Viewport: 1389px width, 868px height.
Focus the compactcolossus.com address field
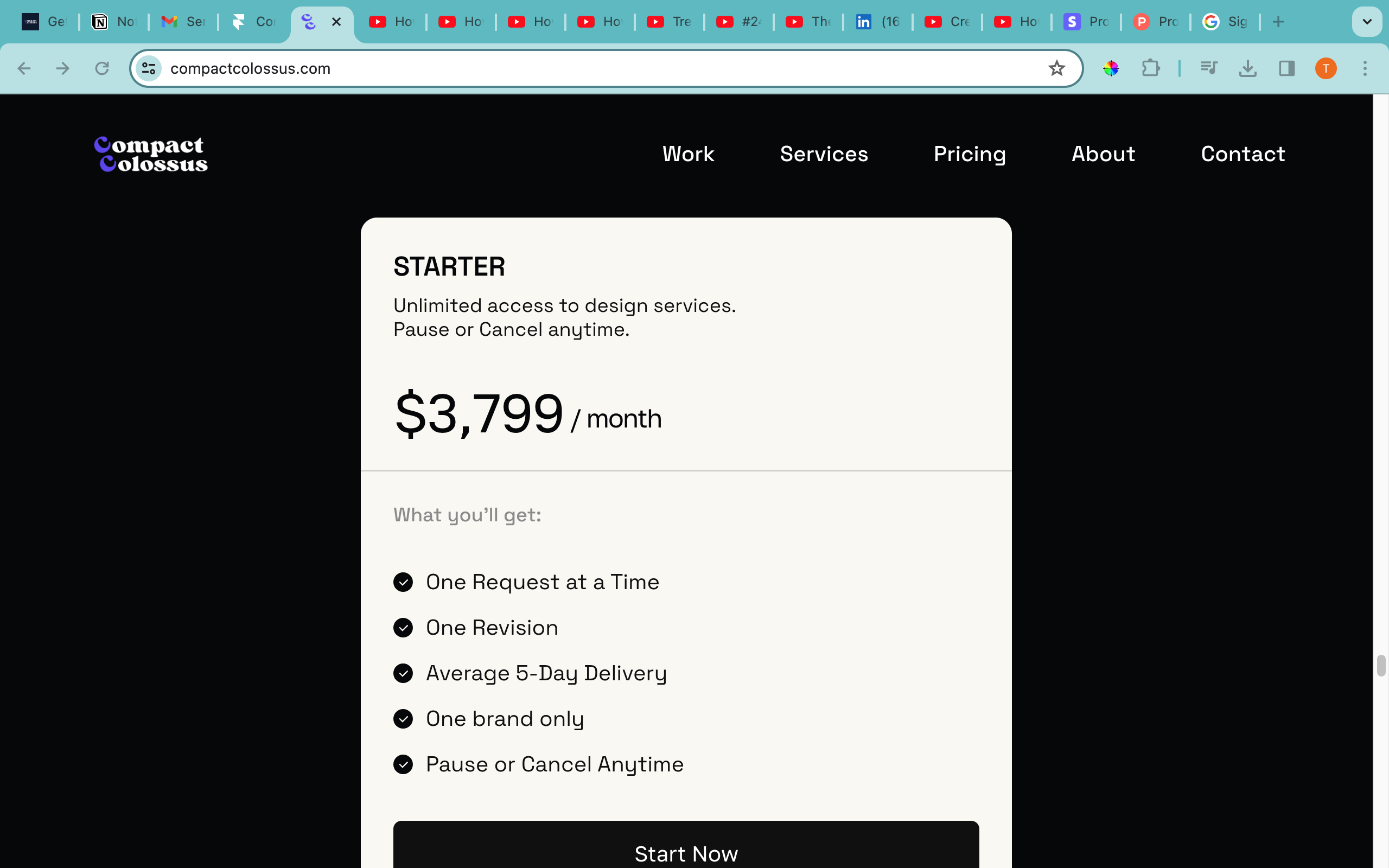pyautogui.click(x=603, y=68)
